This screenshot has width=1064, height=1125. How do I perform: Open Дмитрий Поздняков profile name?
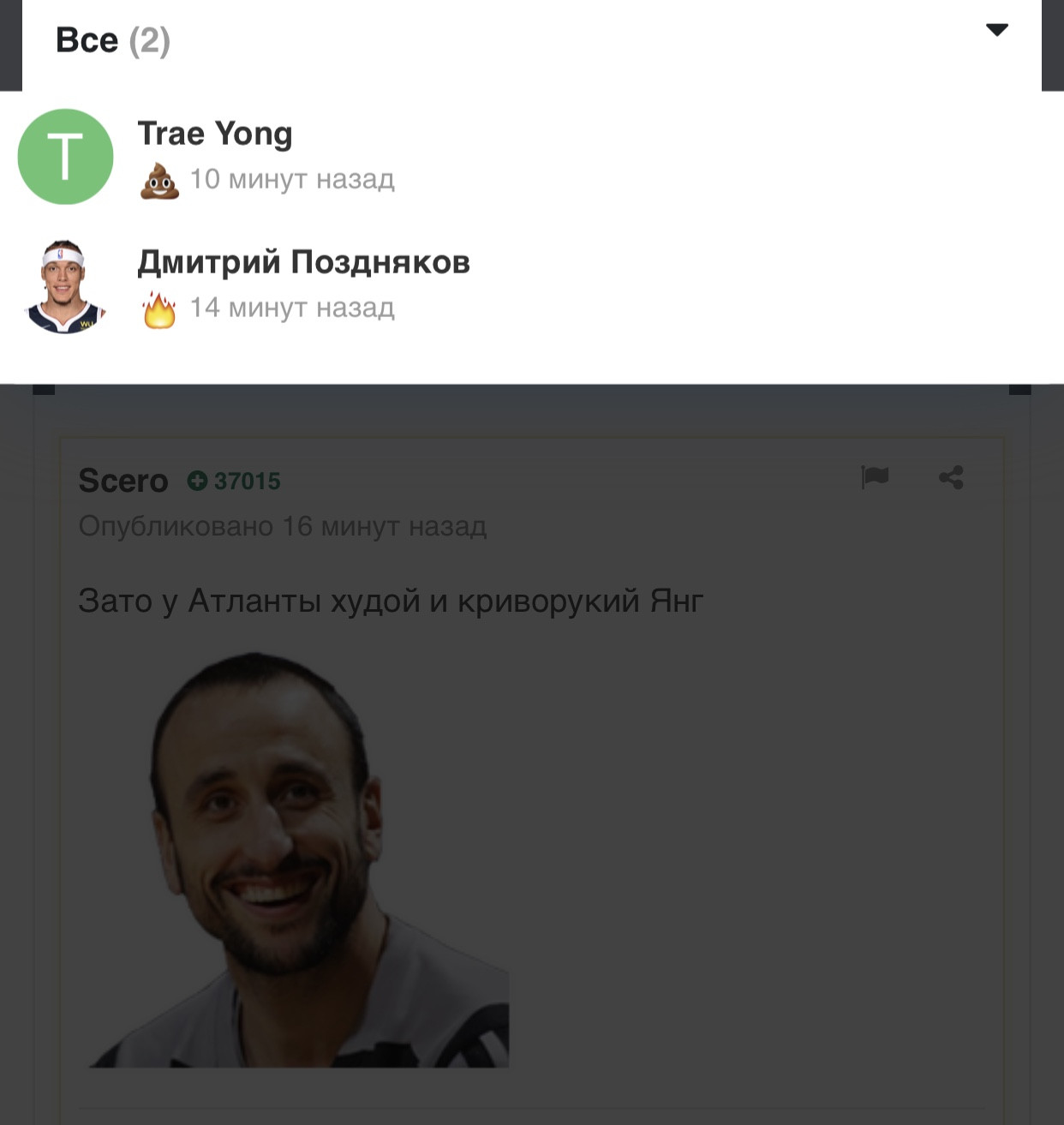(x=304, y=262)
